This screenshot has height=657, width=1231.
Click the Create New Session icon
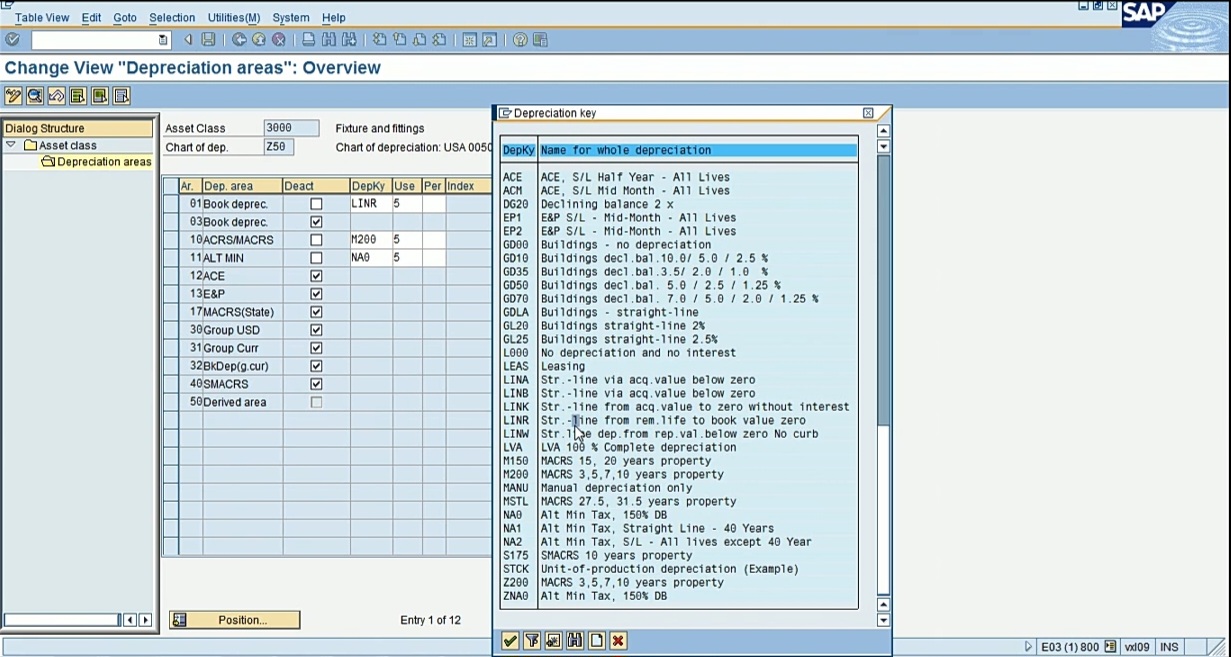coord(469,40)
